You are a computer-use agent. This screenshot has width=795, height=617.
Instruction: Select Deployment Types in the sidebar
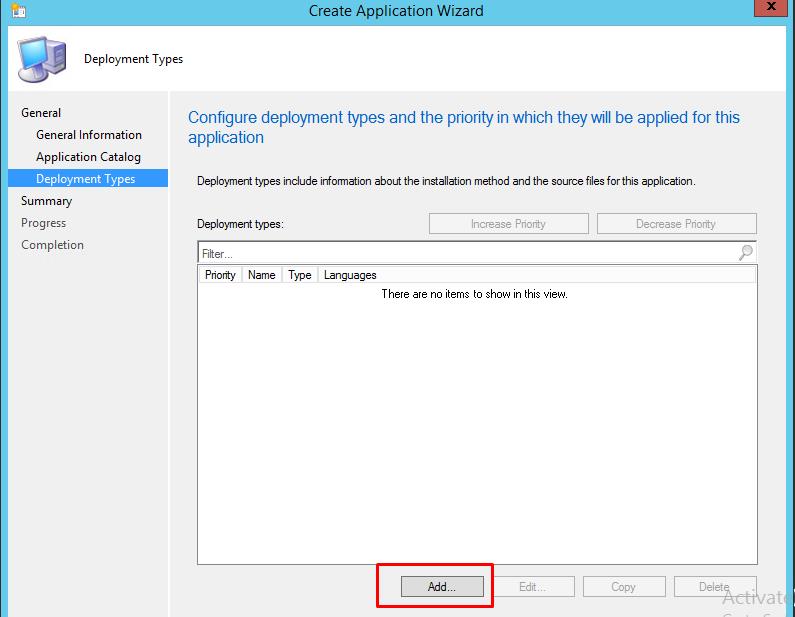coord(85,179)
